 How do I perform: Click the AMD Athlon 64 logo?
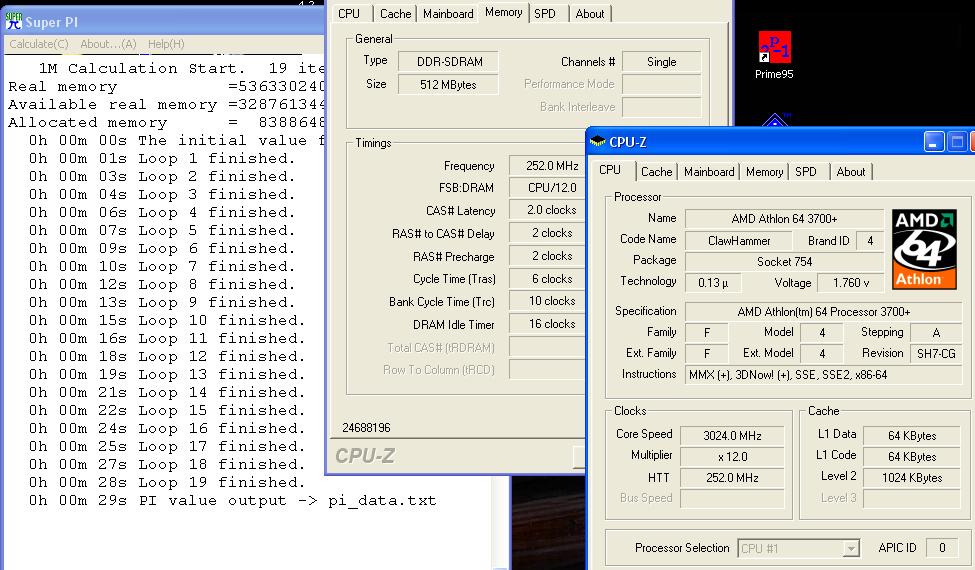click(924, 249)
